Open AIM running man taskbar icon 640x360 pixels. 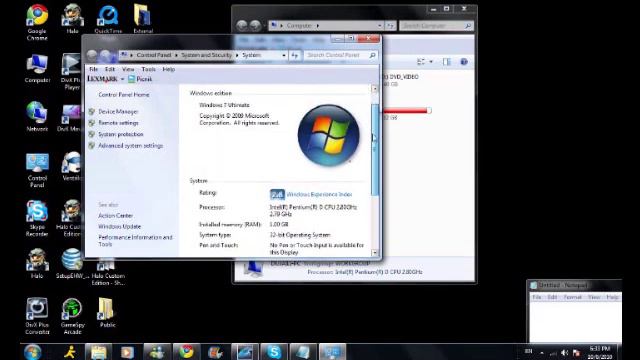coord(70,352)
